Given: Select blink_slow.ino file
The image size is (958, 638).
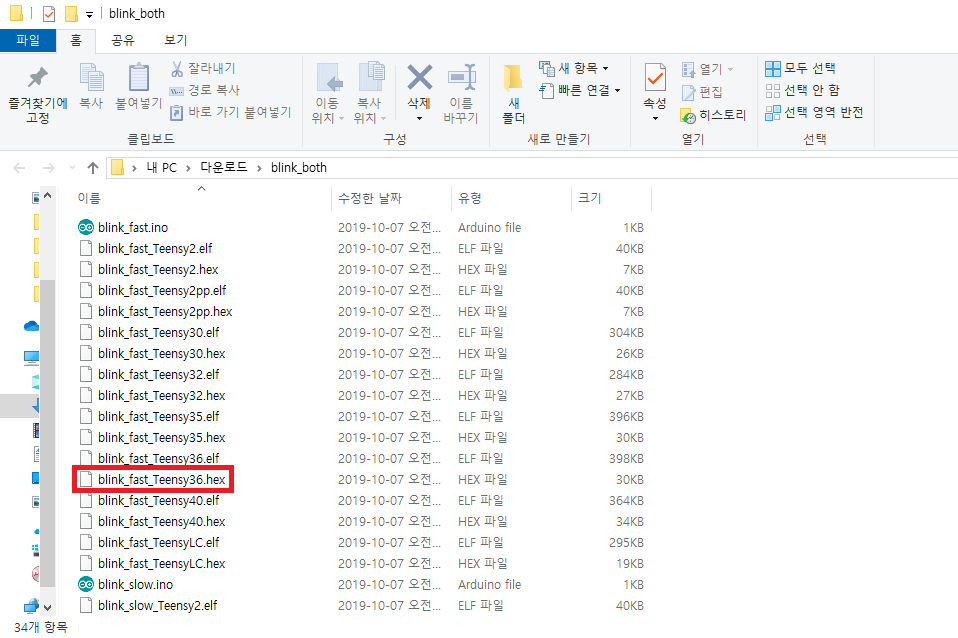Looking at the screenshot, I should [135, 585].
